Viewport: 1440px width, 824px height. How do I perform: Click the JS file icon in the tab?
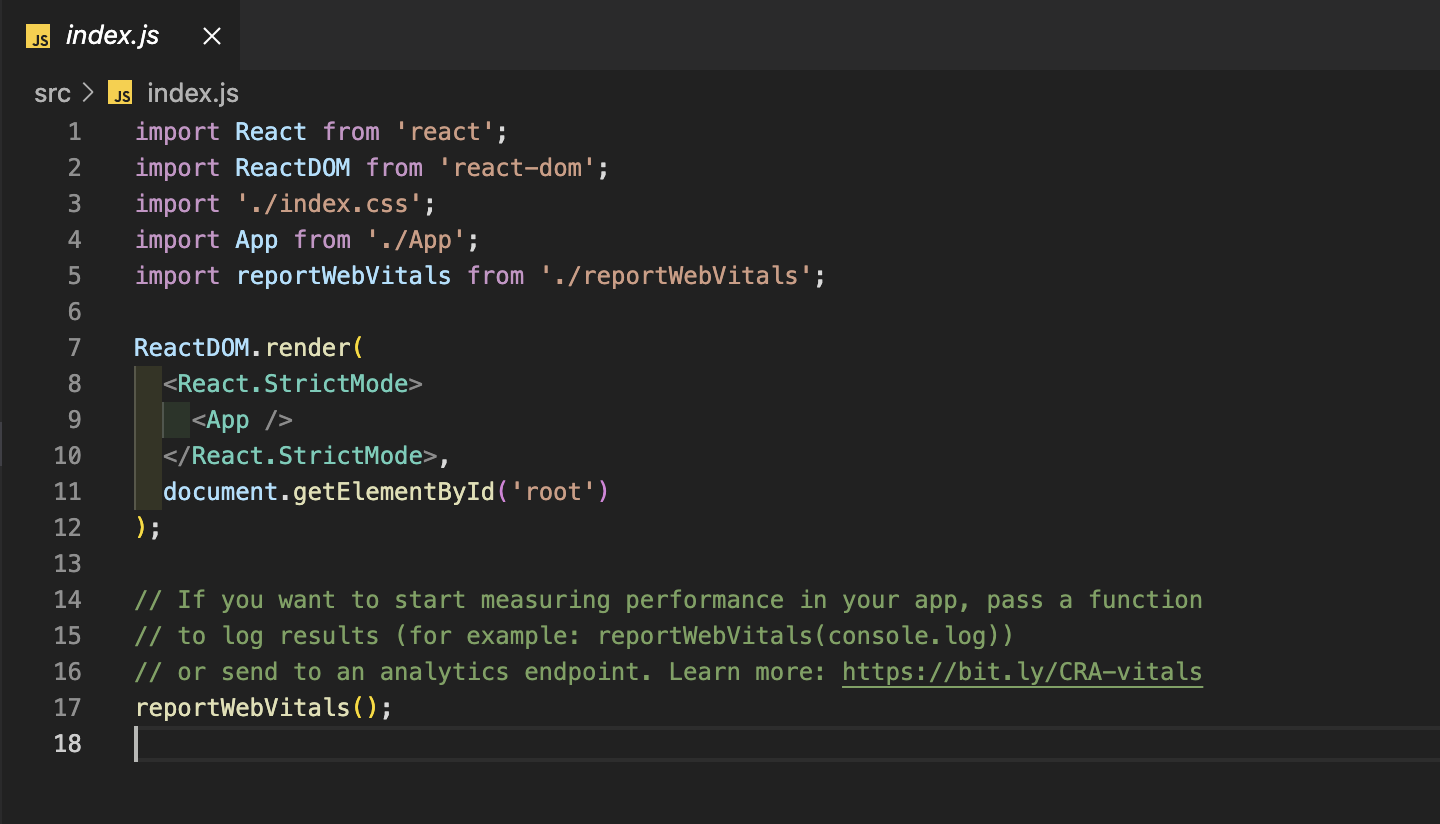tap(38, 37)
